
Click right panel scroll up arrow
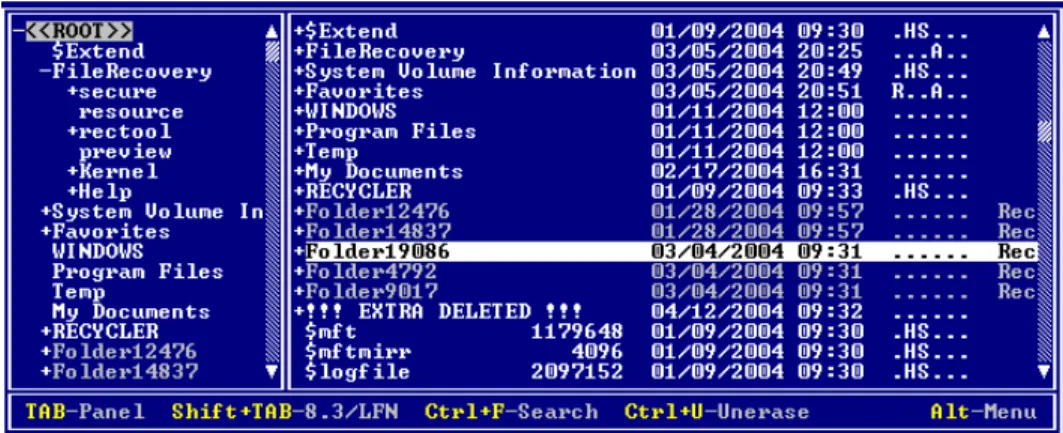[x=1044, y=31]
